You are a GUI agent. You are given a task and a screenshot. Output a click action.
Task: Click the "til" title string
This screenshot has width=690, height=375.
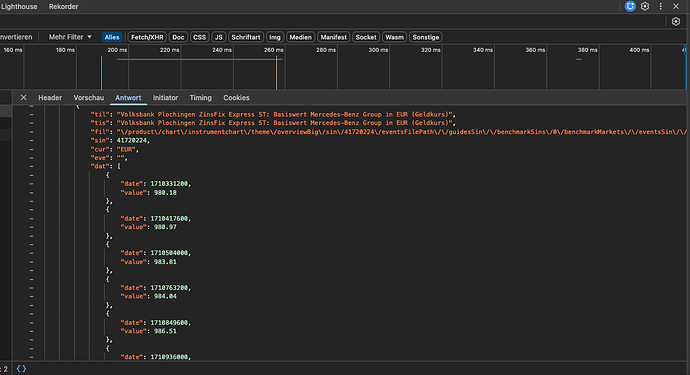click(x=284, y=114)
